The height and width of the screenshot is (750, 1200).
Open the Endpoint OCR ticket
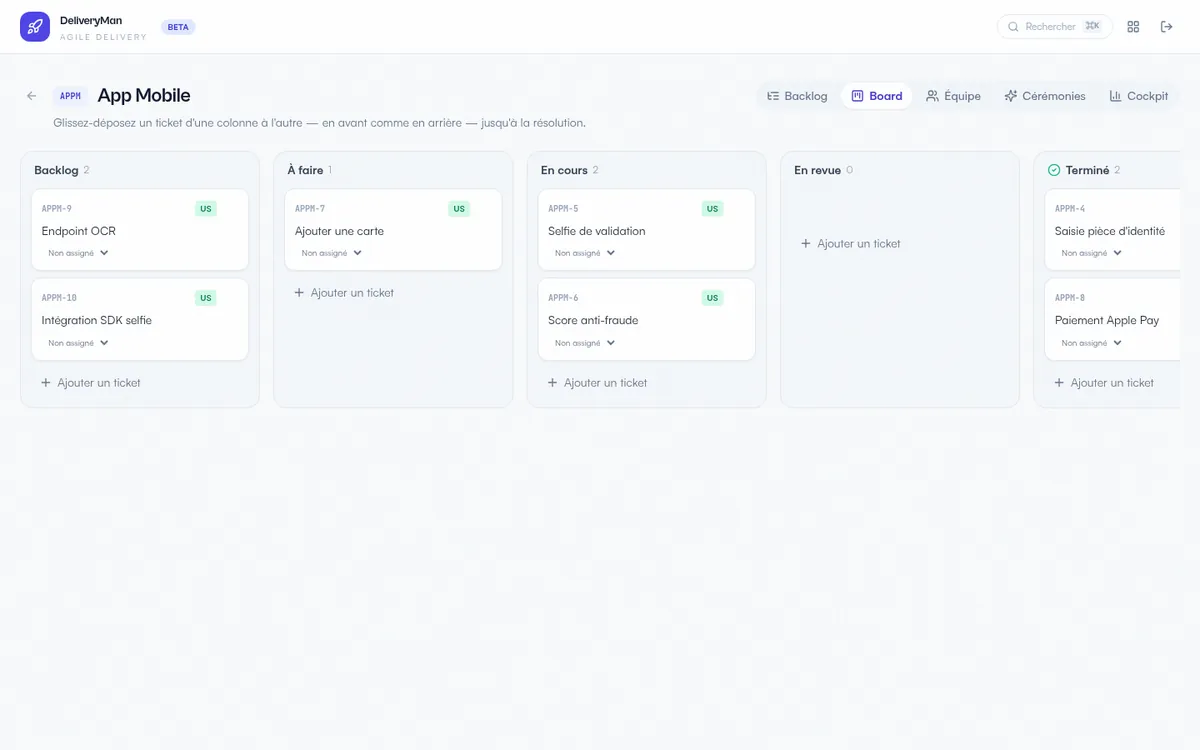coord(140,230)
